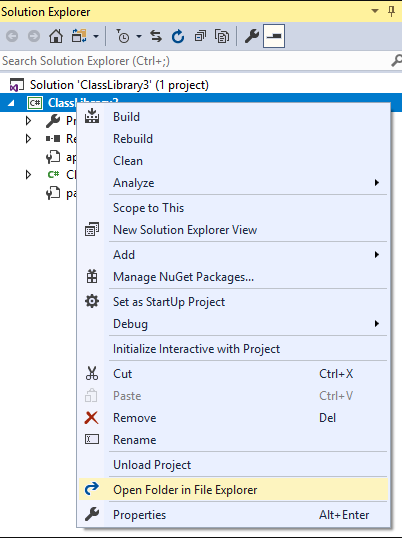The height and width of the screenshot is (538, 402).
Task: Click the Refresh icon in the toolbar
Action: (178, 36)
